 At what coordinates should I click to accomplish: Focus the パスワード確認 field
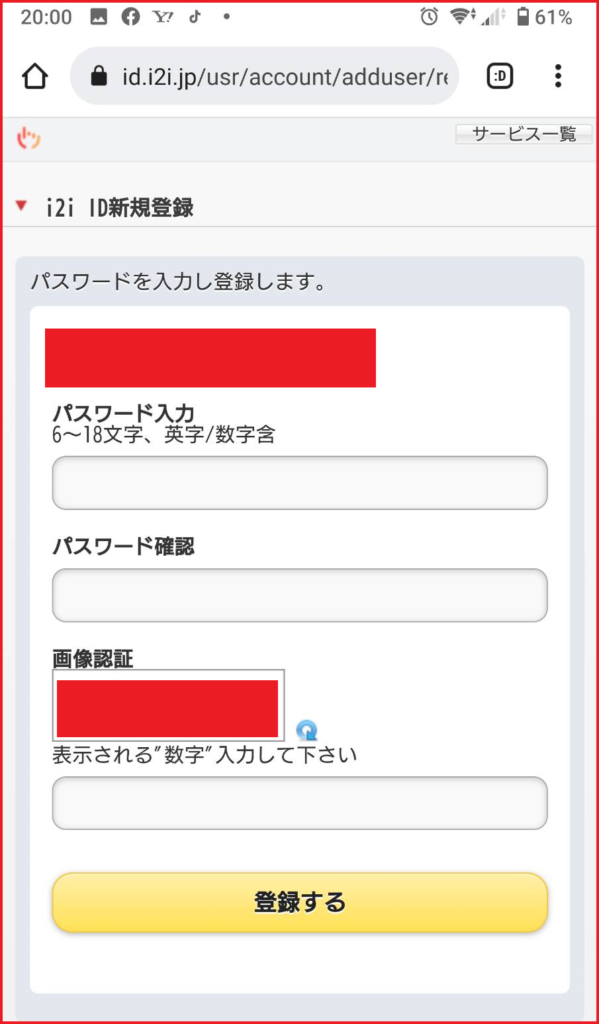300,595
